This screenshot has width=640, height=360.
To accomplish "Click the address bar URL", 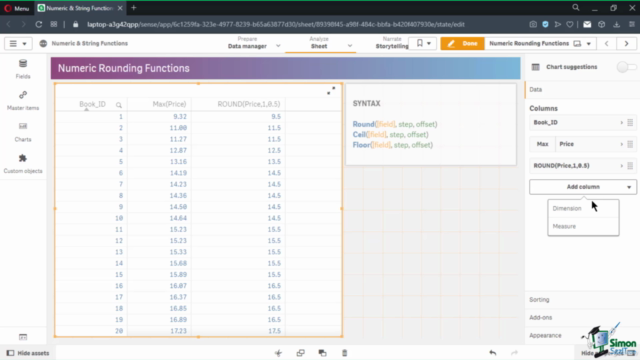I will tap(276, 24).
